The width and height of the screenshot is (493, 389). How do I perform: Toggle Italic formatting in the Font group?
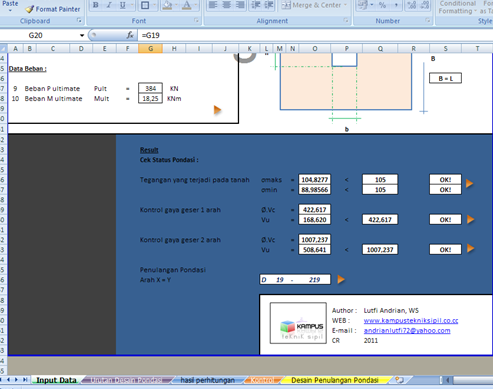[109, 5]
